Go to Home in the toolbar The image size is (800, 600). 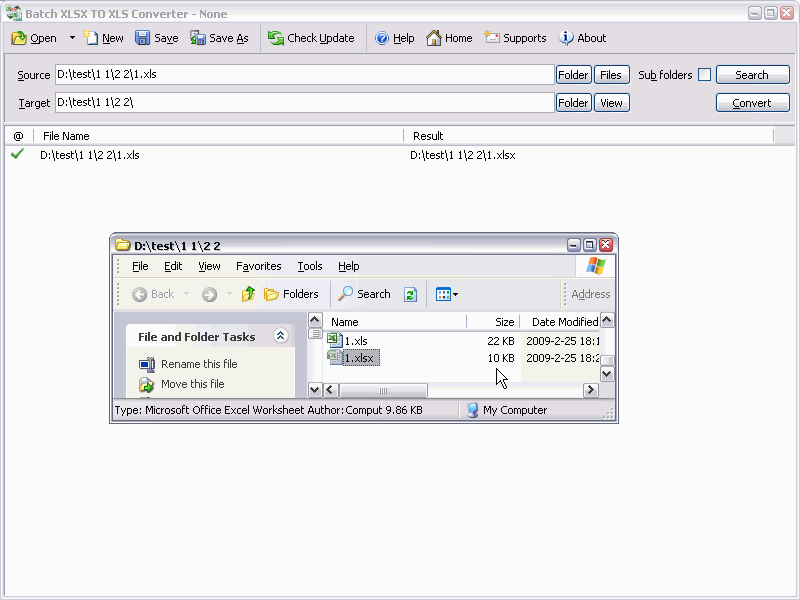pos(449,38)
